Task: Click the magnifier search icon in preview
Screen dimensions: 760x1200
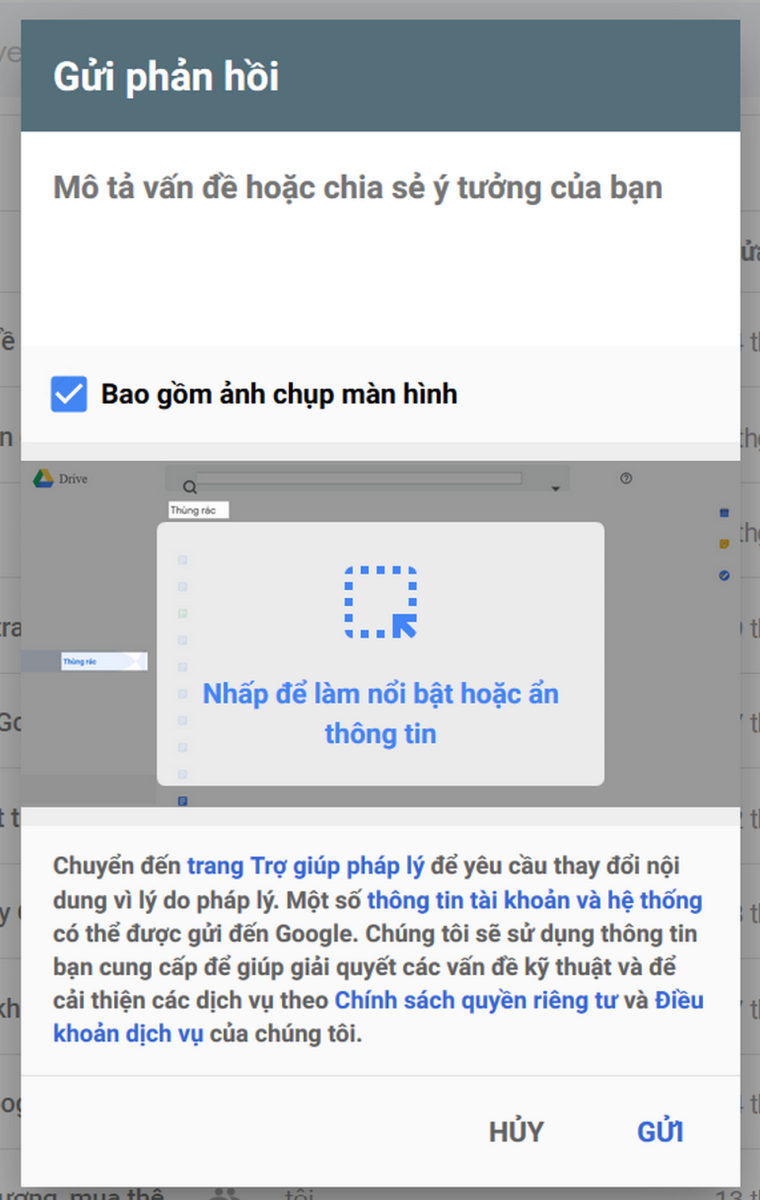Action: point(189,487)
